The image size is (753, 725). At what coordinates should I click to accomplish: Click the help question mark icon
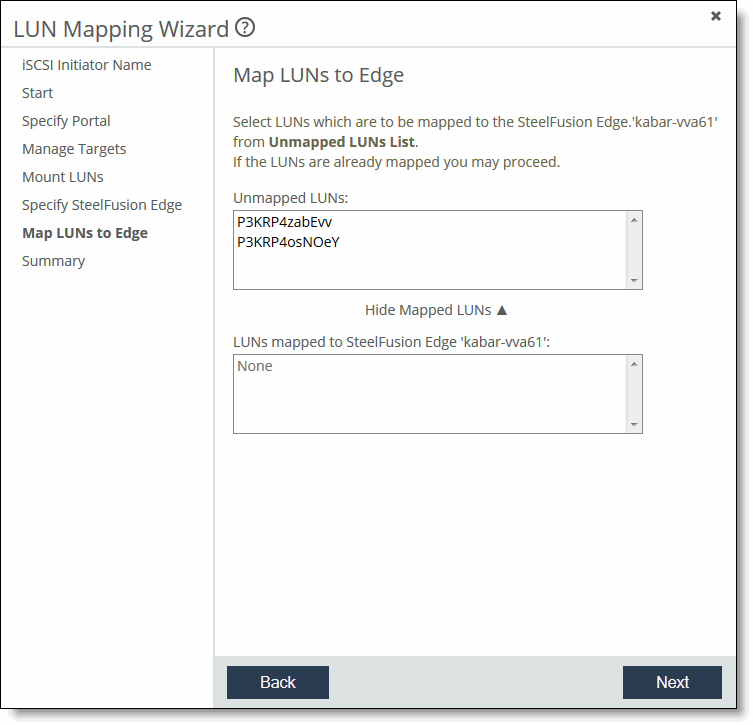[245, 28]
